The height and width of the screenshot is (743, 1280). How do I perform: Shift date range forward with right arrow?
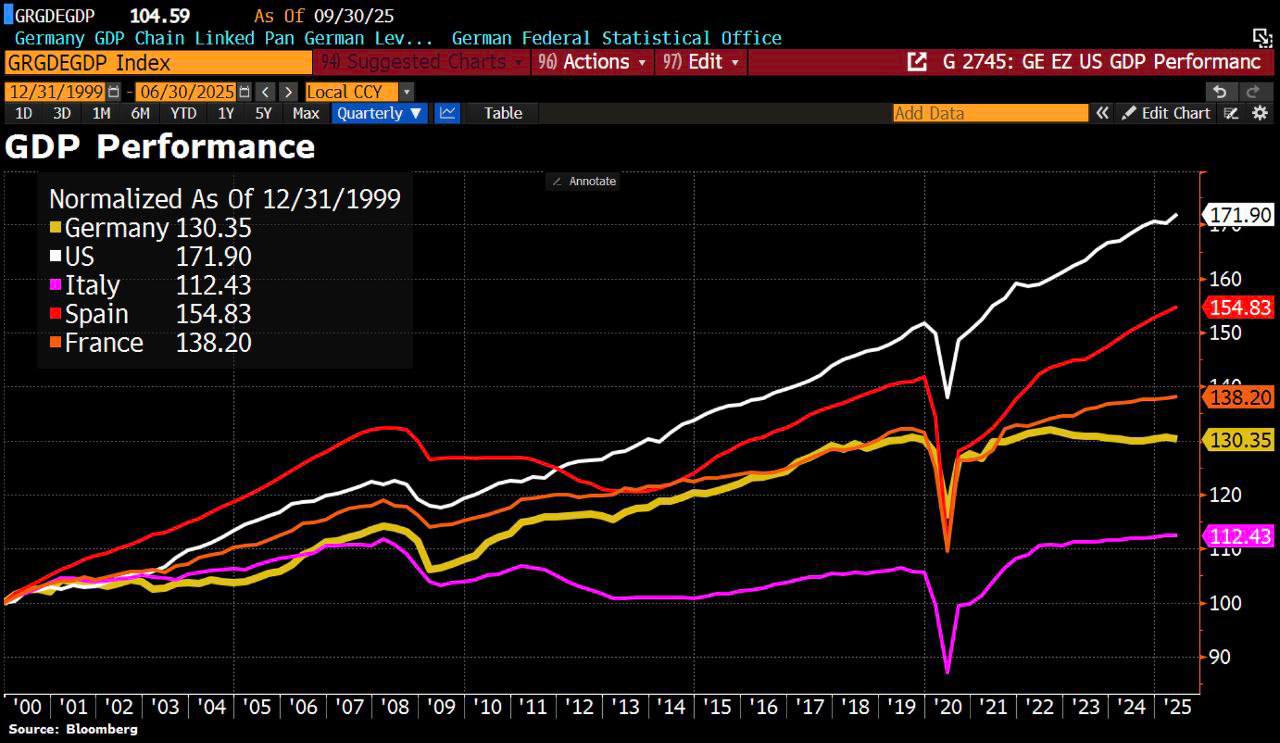point(288,91)
